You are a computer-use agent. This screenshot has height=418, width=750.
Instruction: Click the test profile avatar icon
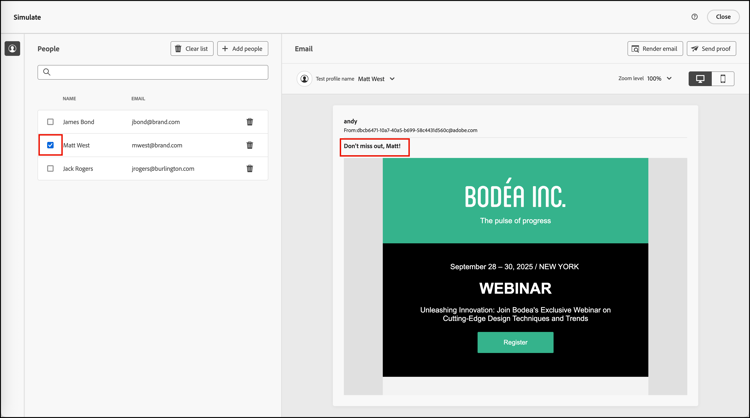(x=304, y=79)
